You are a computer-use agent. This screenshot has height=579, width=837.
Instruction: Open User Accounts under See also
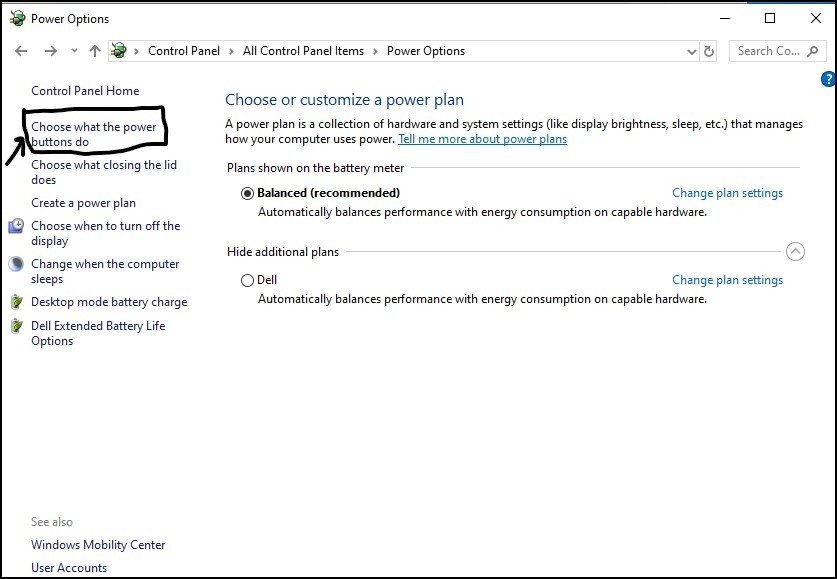click(x=69, y=568)
